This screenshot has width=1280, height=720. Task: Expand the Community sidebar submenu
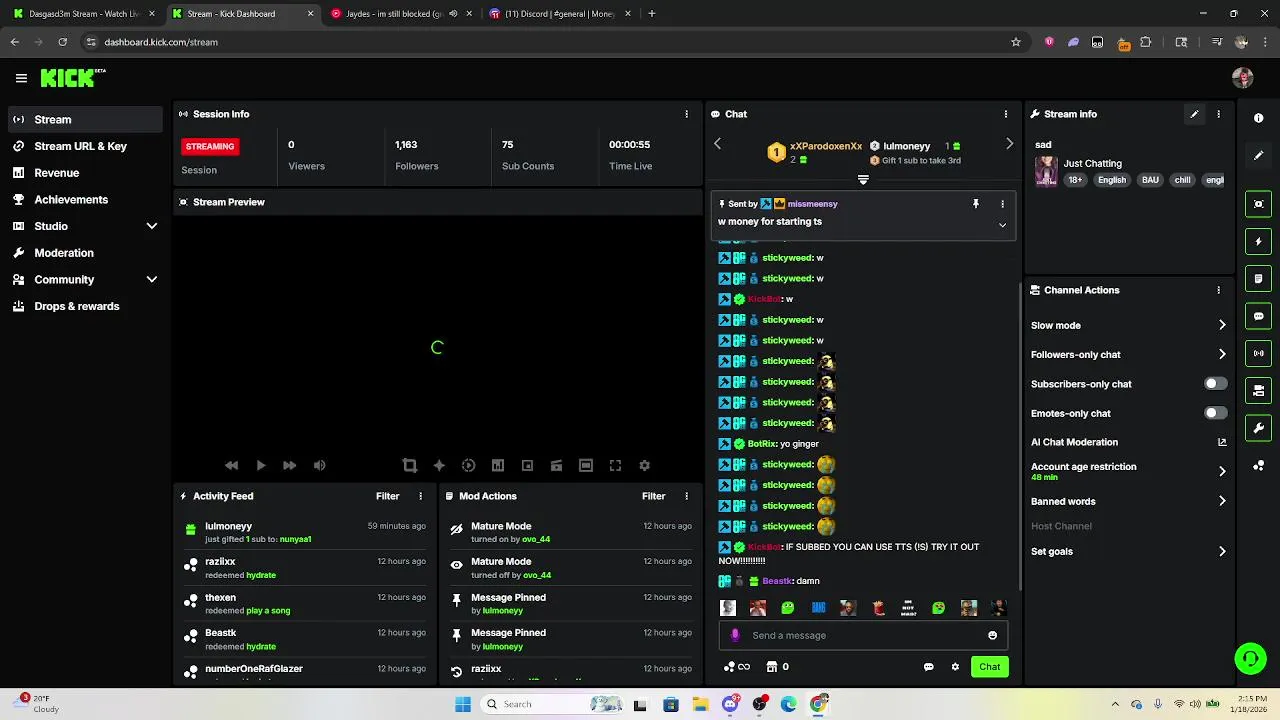pos(152,280)
